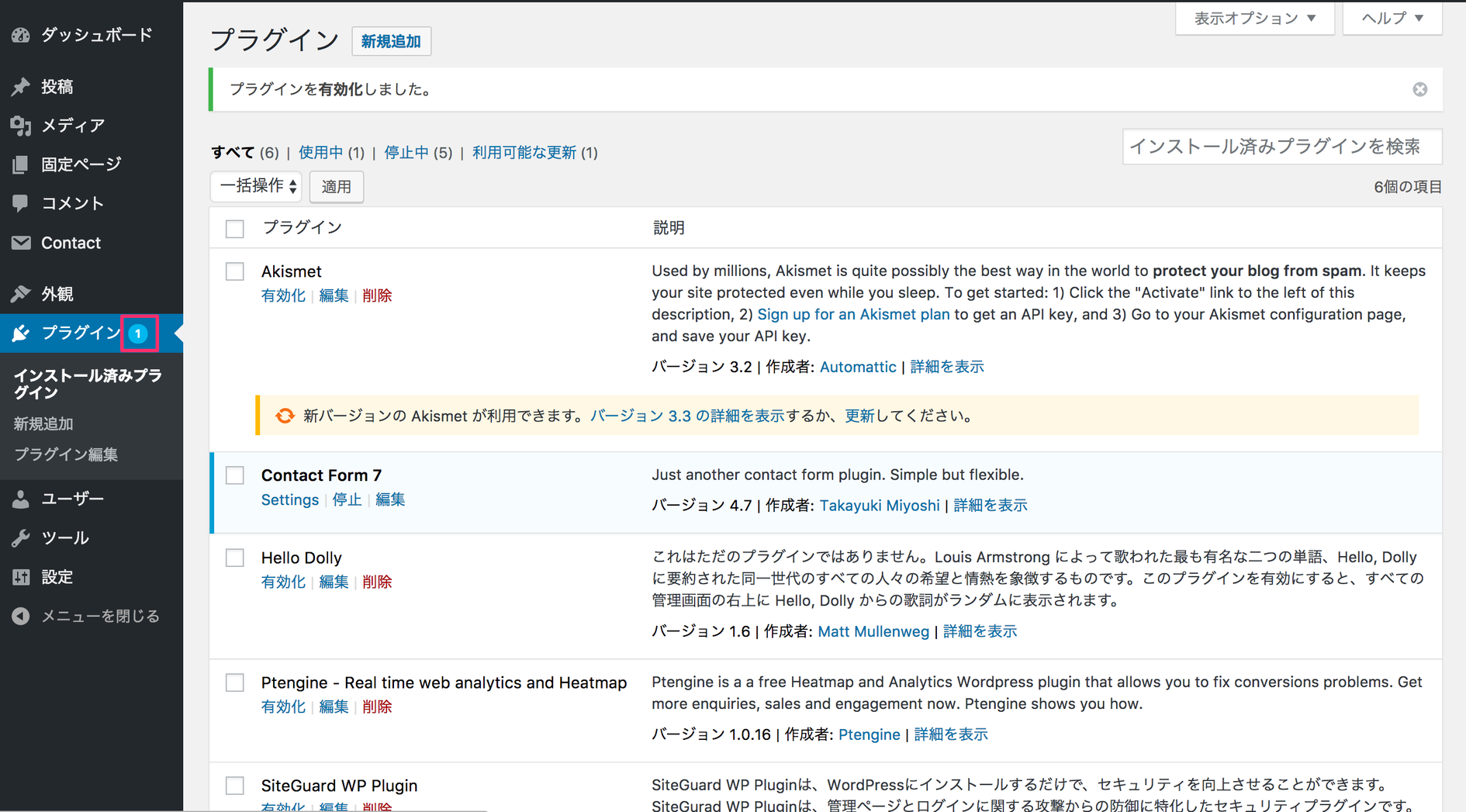Open the Sign up for an Akismet plan link
Viewport: 1466px width, 812px height.
853,314
